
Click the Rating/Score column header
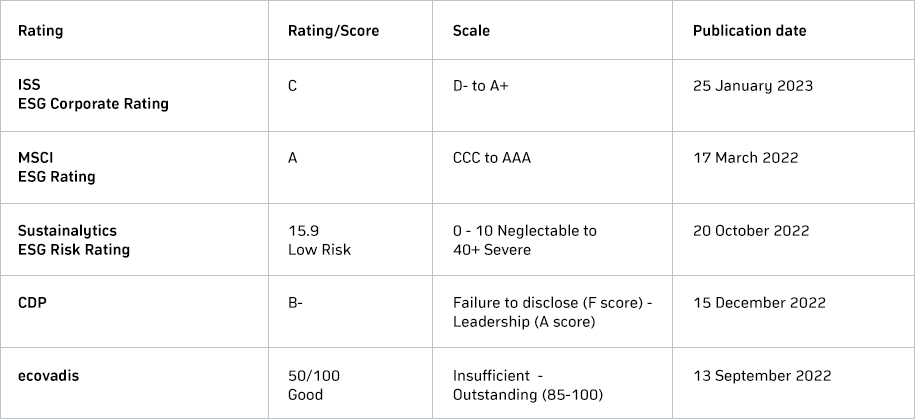(333, 31)
